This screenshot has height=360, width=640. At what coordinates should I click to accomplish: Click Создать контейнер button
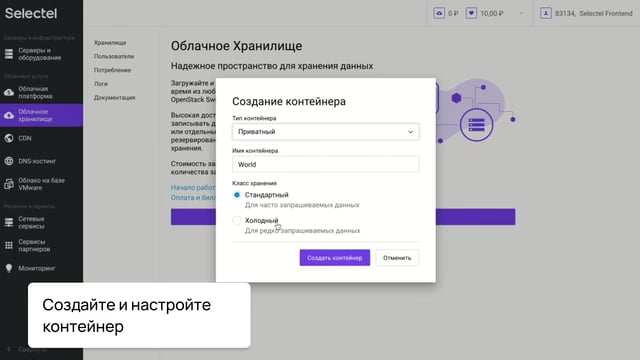(x=335, y=258)
